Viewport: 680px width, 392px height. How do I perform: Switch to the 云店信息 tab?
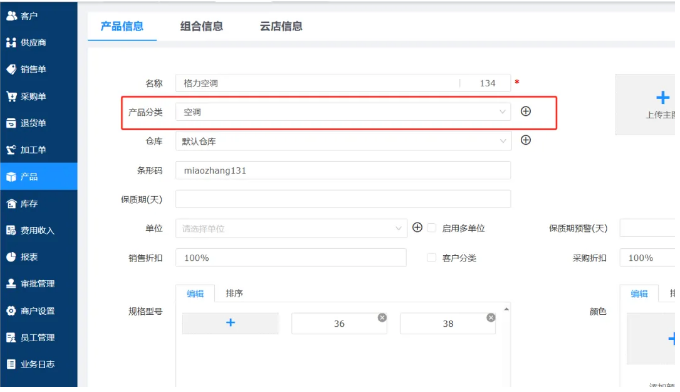click(281, 26)
